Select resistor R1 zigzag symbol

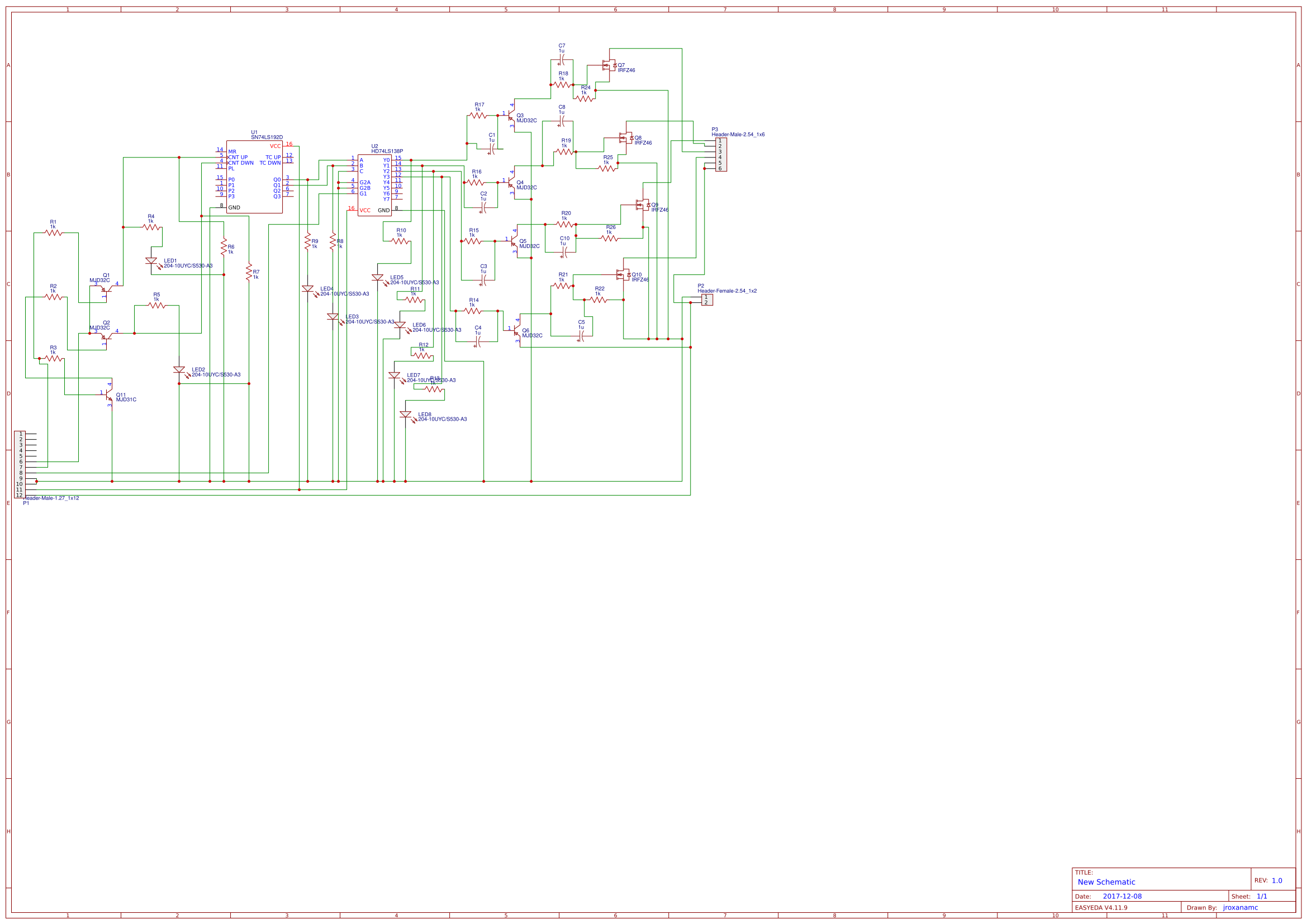coord(54,233)
